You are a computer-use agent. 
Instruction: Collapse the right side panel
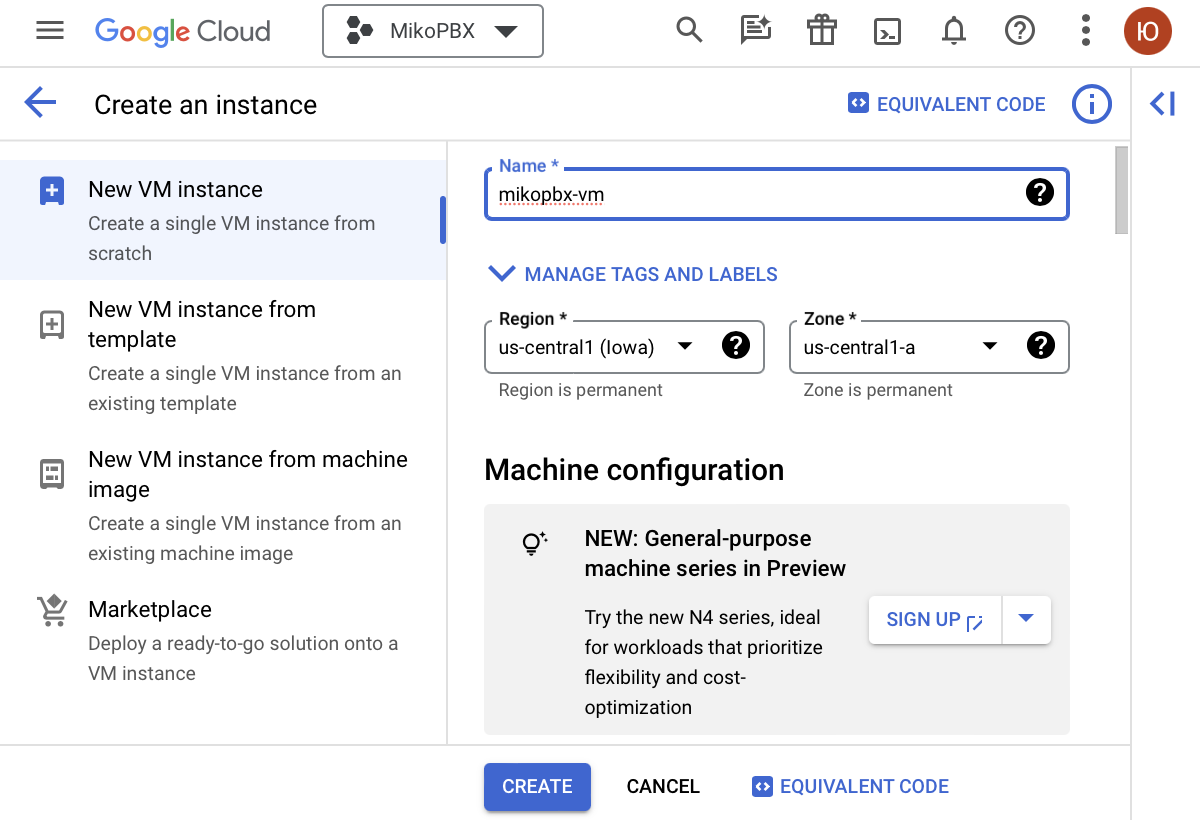1163,104
